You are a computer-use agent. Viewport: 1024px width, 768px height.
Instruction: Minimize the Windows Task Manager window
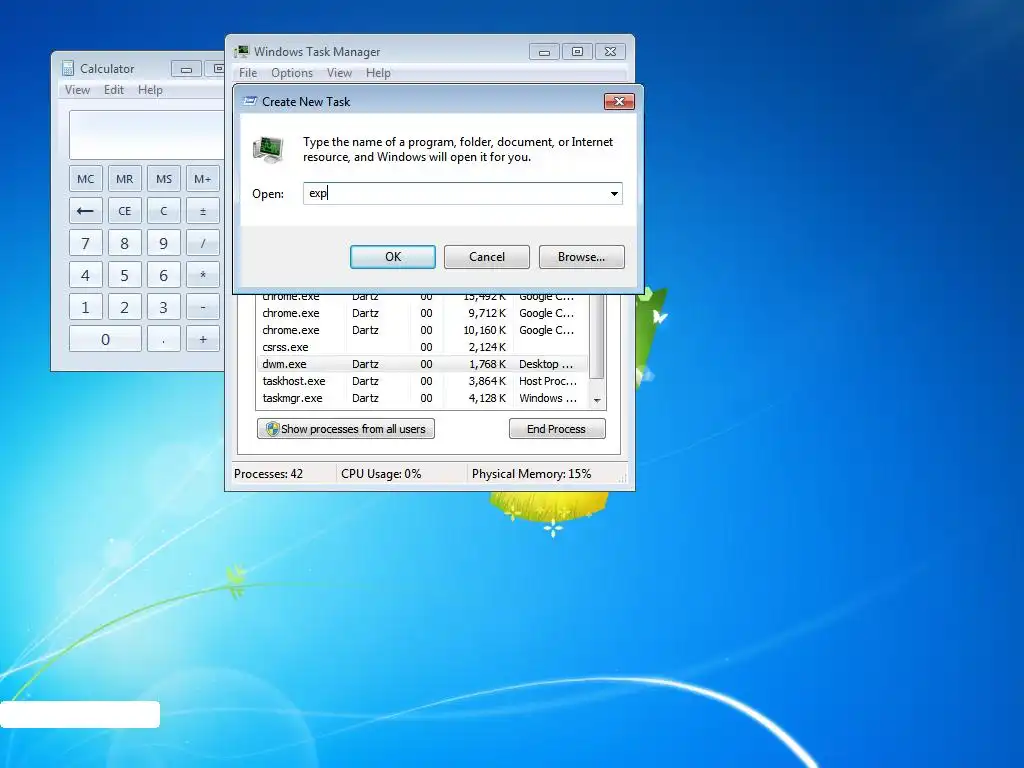point(544,52)
